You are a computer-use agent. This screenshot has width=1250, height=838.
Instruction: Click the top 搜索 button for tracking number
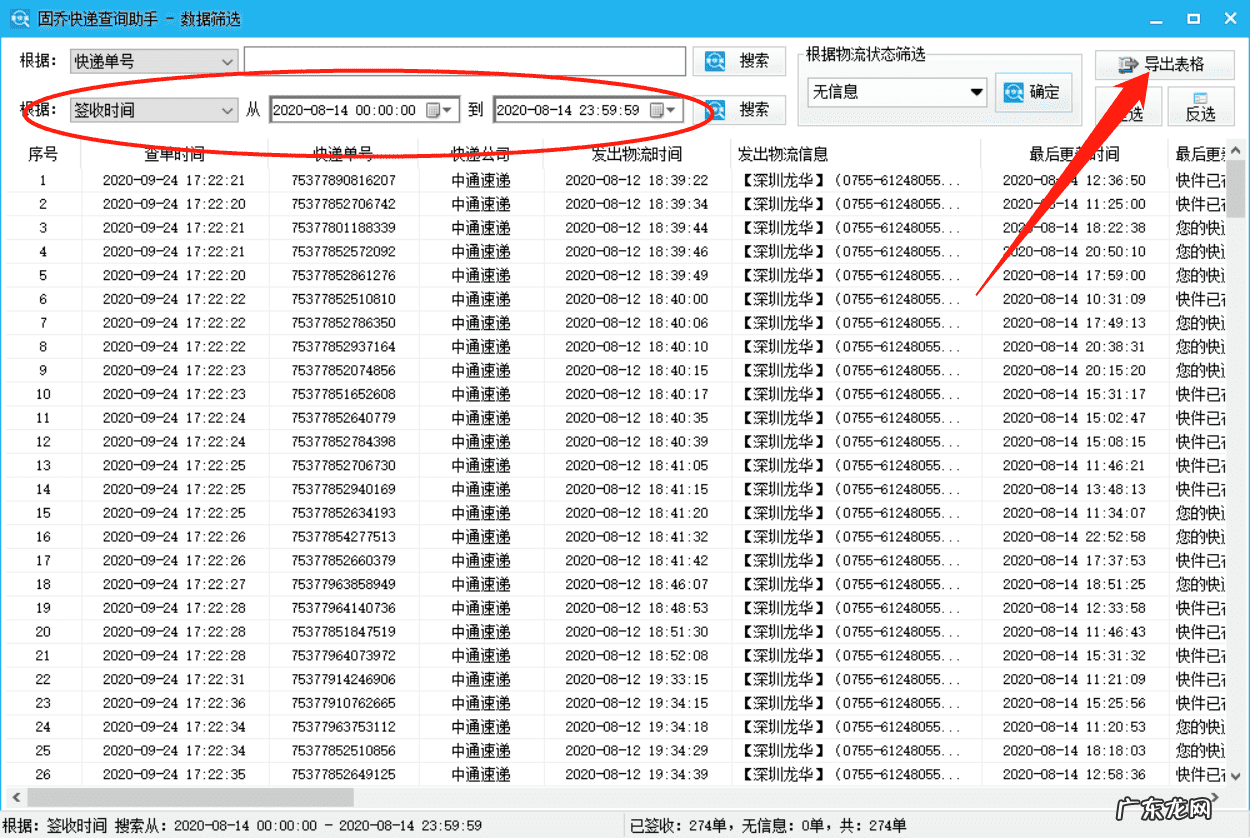point(738,61)
